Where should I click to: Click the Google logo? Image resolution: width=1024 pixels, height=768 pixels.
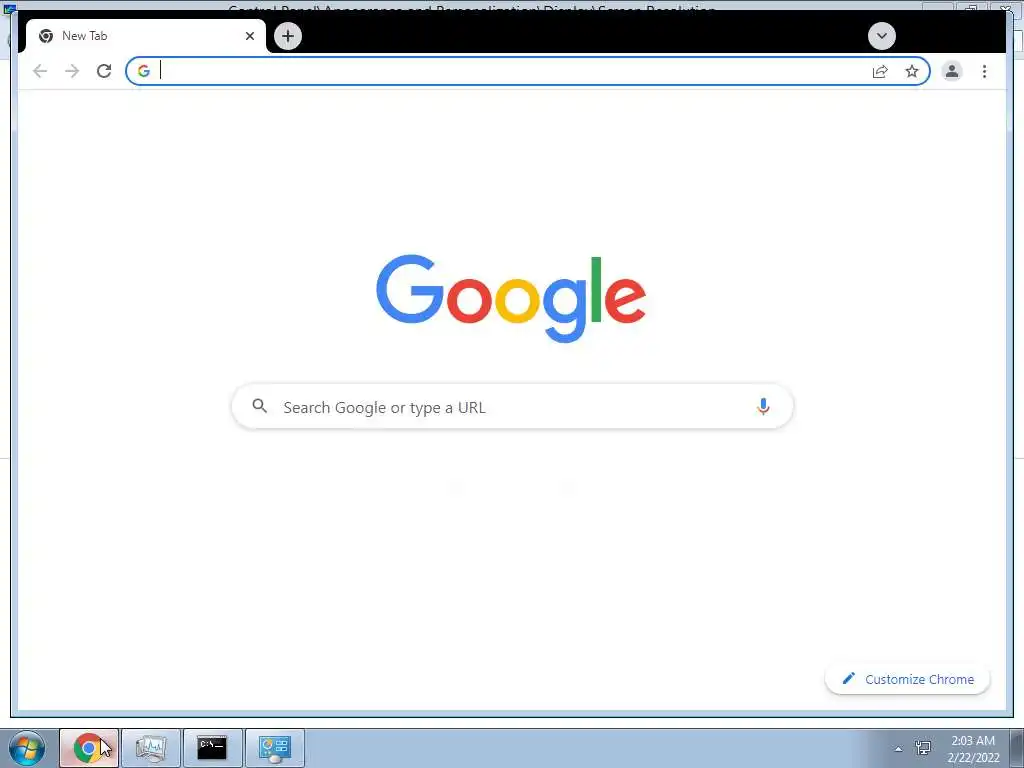pos(511,298)
